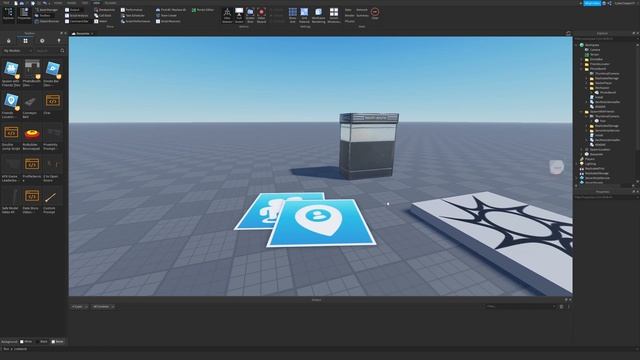
Task: Select Baseplate in the Explorer tree
Action: [x=596, y=154]
